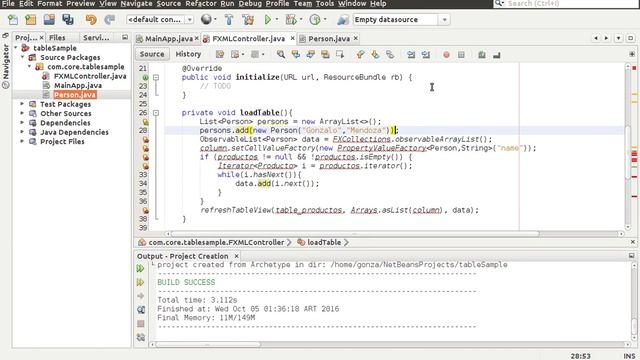This screenshot has height=360, width=640.
Task: Click the com.core.tablesample.FXMLController breadcrumb
Action: pyautogui.click(x=216, y=242)
